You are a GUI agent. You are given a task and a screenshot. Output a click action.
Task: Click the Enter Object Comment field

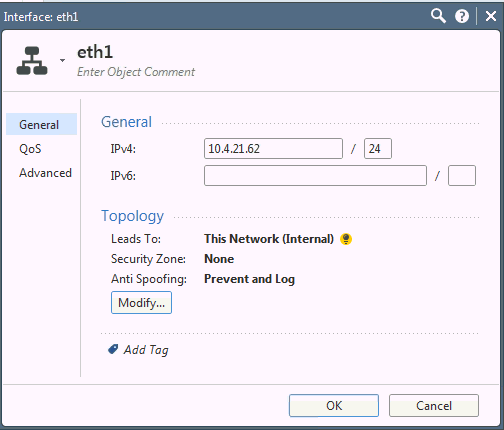point(136,72)
